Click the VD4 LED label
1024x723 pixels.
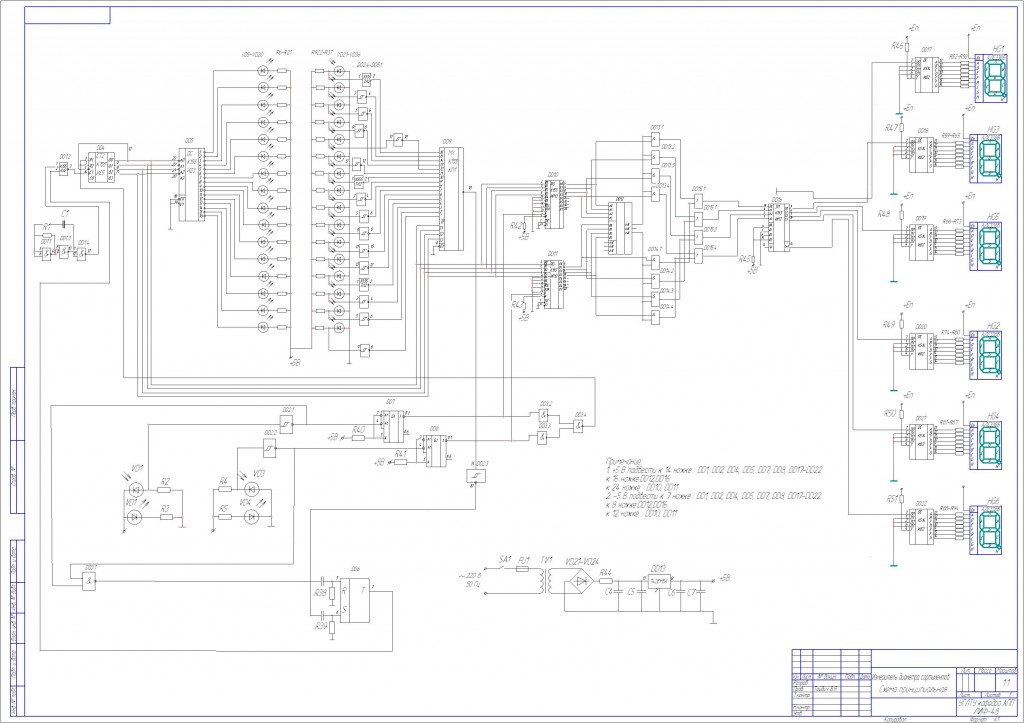[x=246, y=502]
